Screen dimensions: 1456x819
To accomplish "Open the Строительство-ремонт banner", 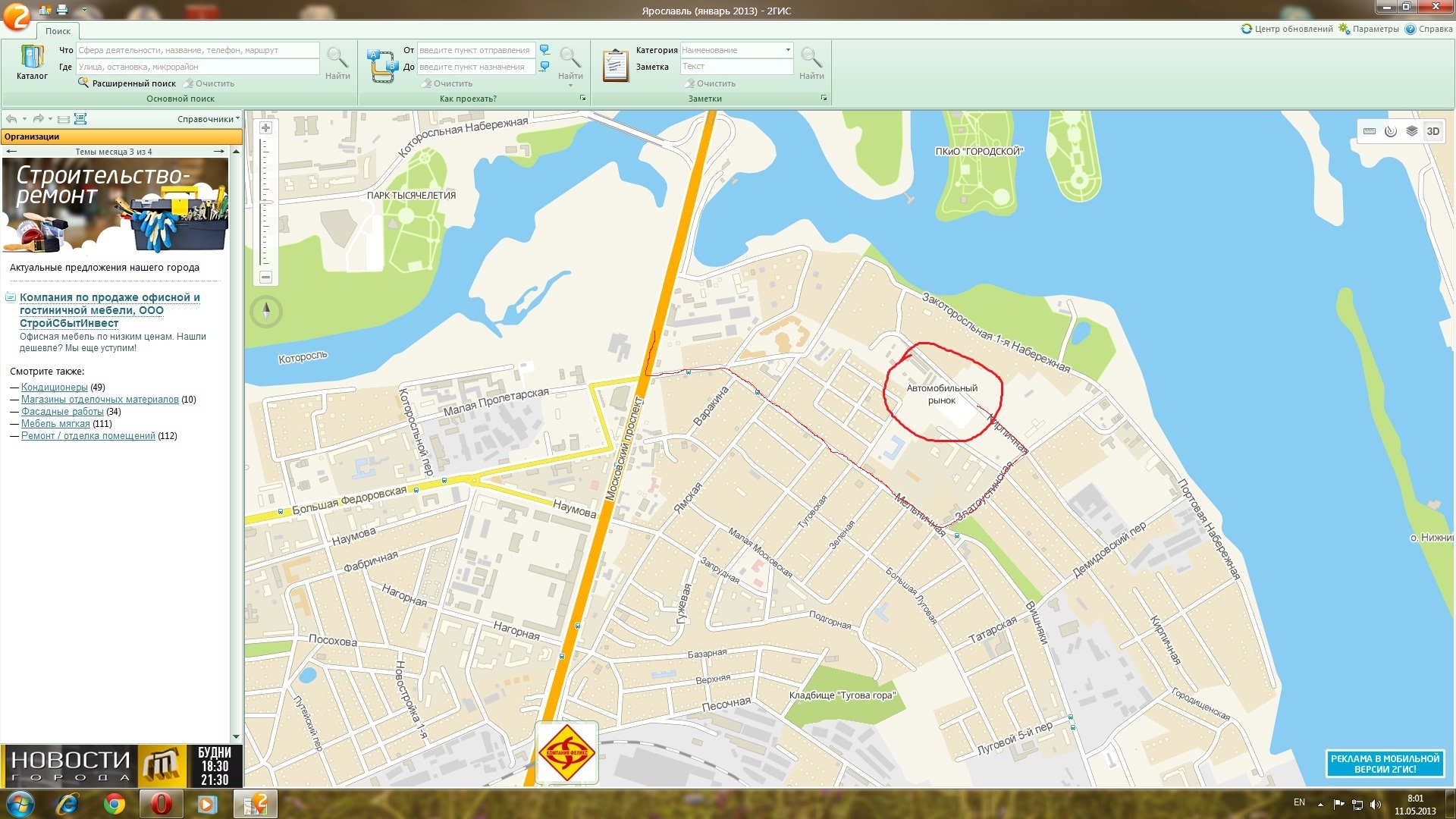I will click(x=115, y=206).
